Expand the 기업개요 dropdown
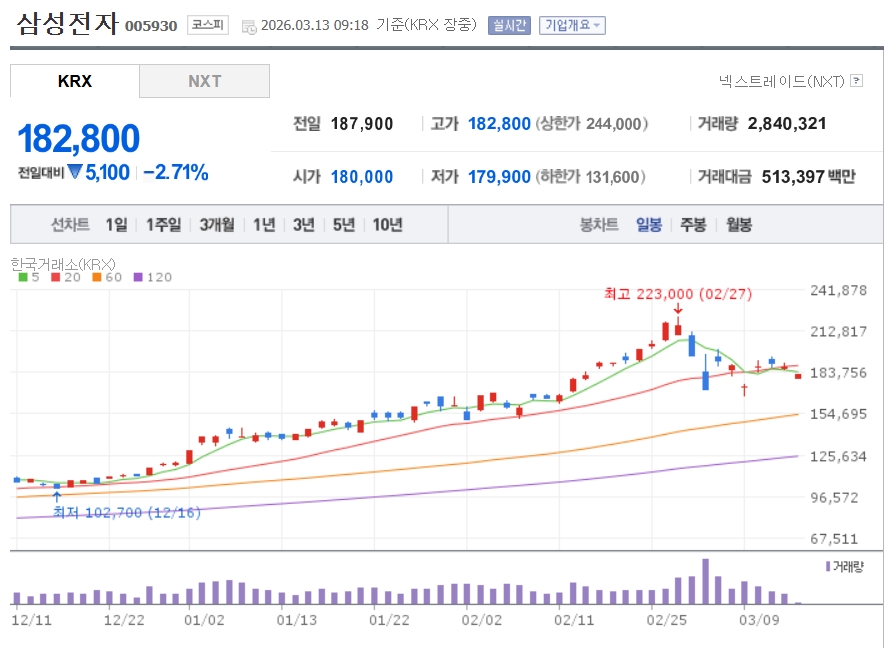Viewport: 884px width, 648px height. [572, 26]
